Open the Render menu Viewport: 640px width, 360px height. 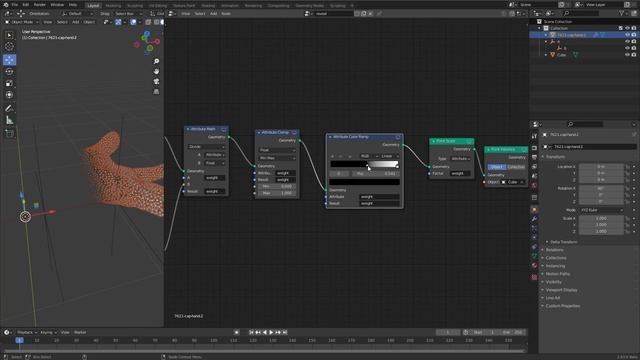[x=40, y=4]
